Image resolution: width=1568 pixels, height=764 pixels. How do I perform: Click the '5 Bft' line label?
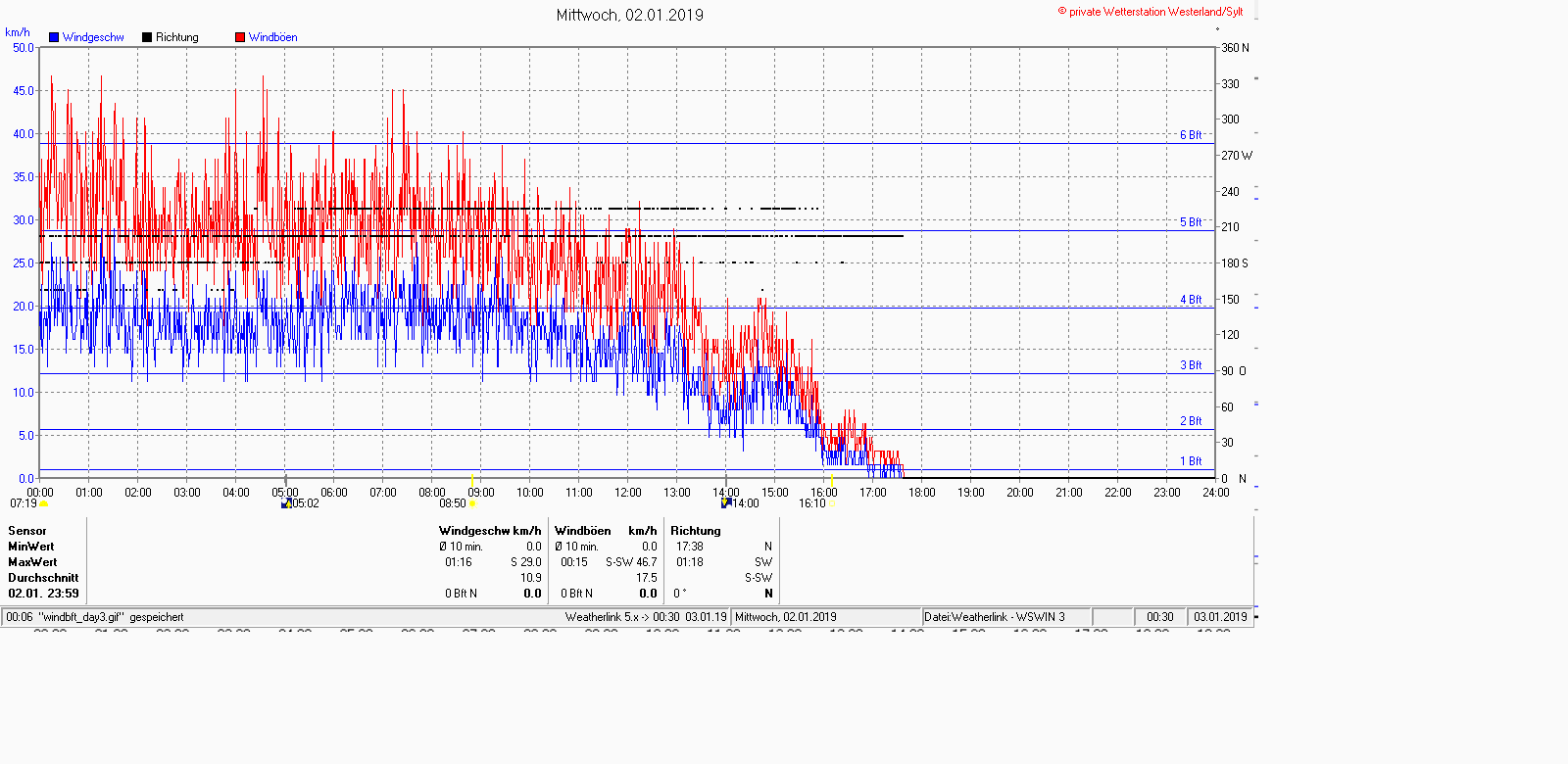point(1191,222)
